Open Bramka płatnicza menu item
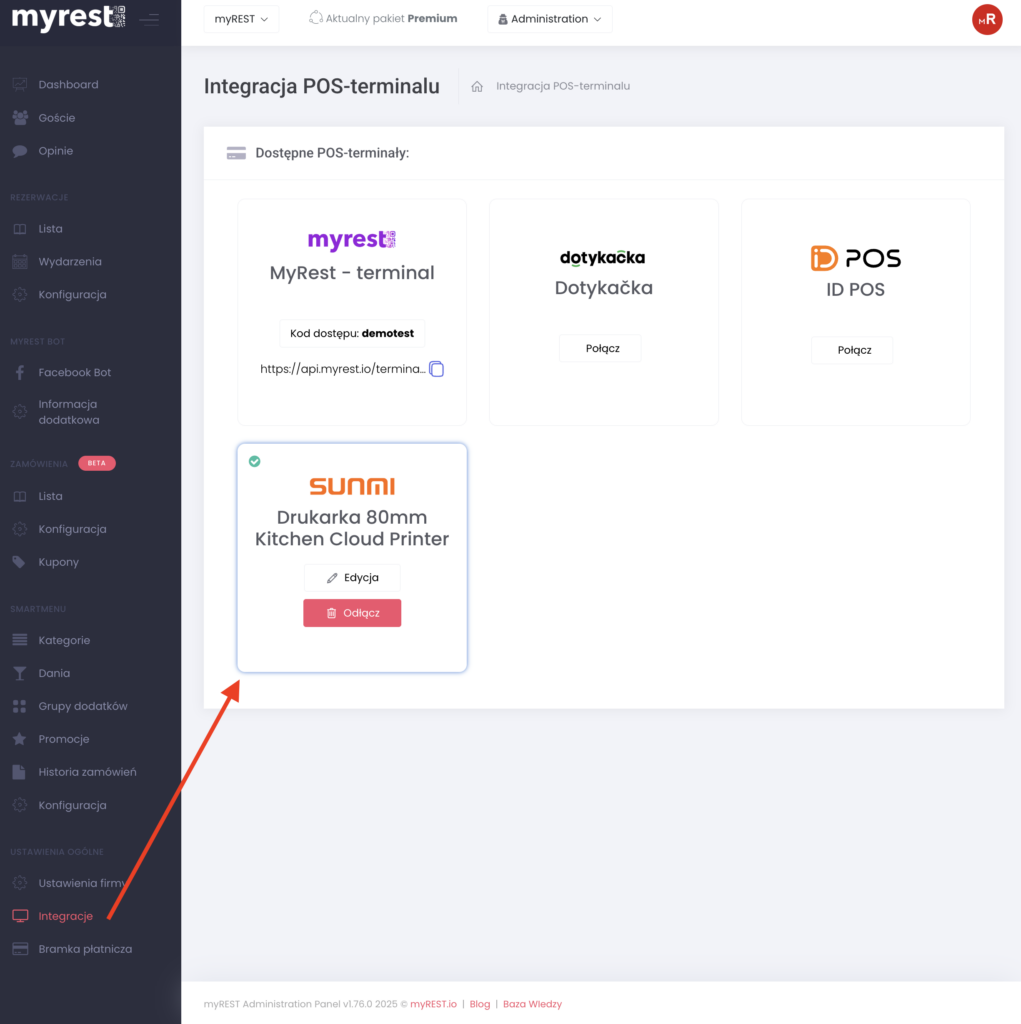Image resolution: width=1021 pixels, height=1024 pixels. (x=85, y=949)
